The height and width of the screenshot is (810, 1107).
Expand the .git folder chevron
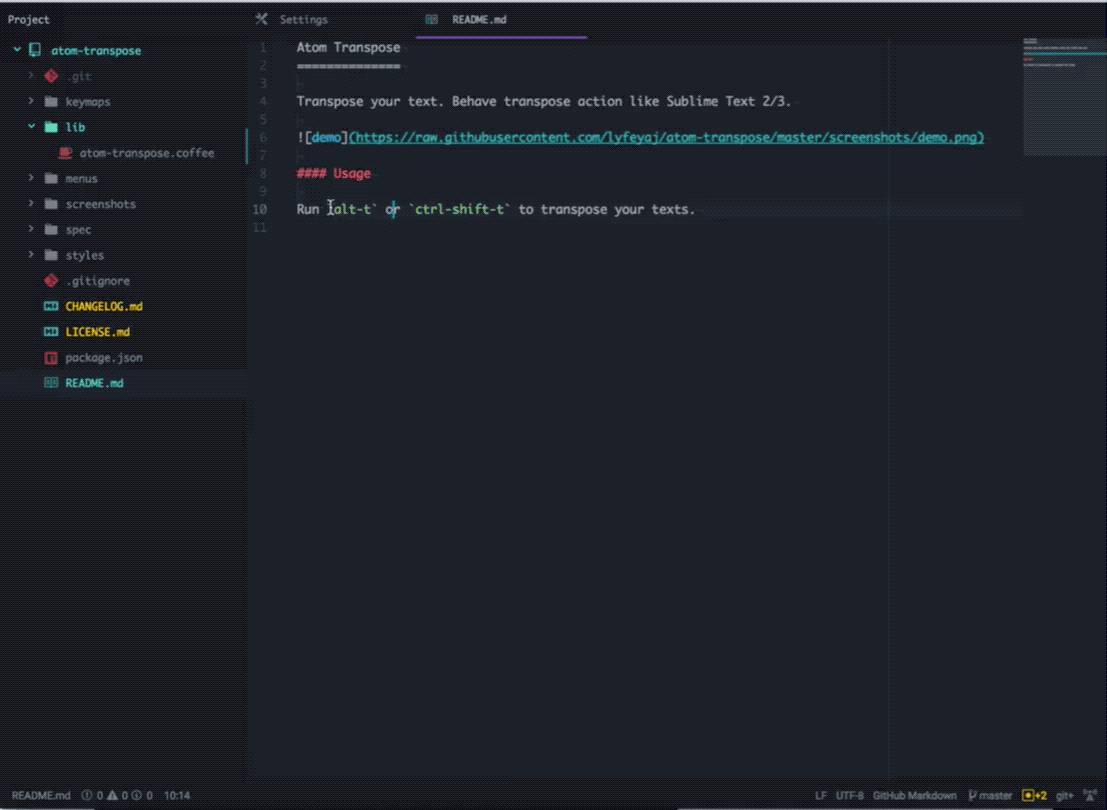[31, 75]
